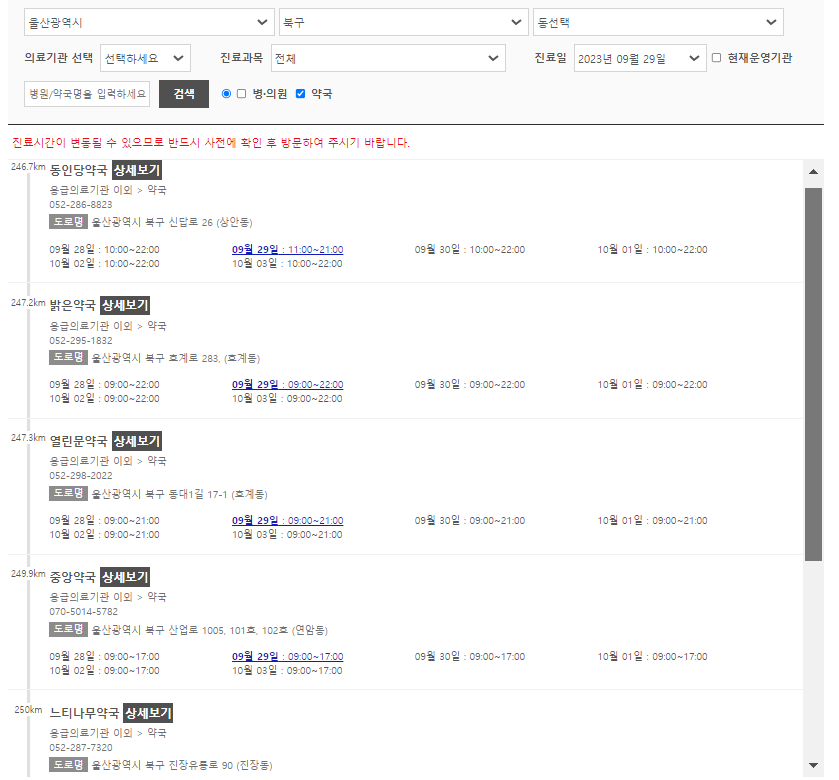Click the 도로명 badge for 밝은약국
This screenshot has height=780, width=839.
[68, 357]
